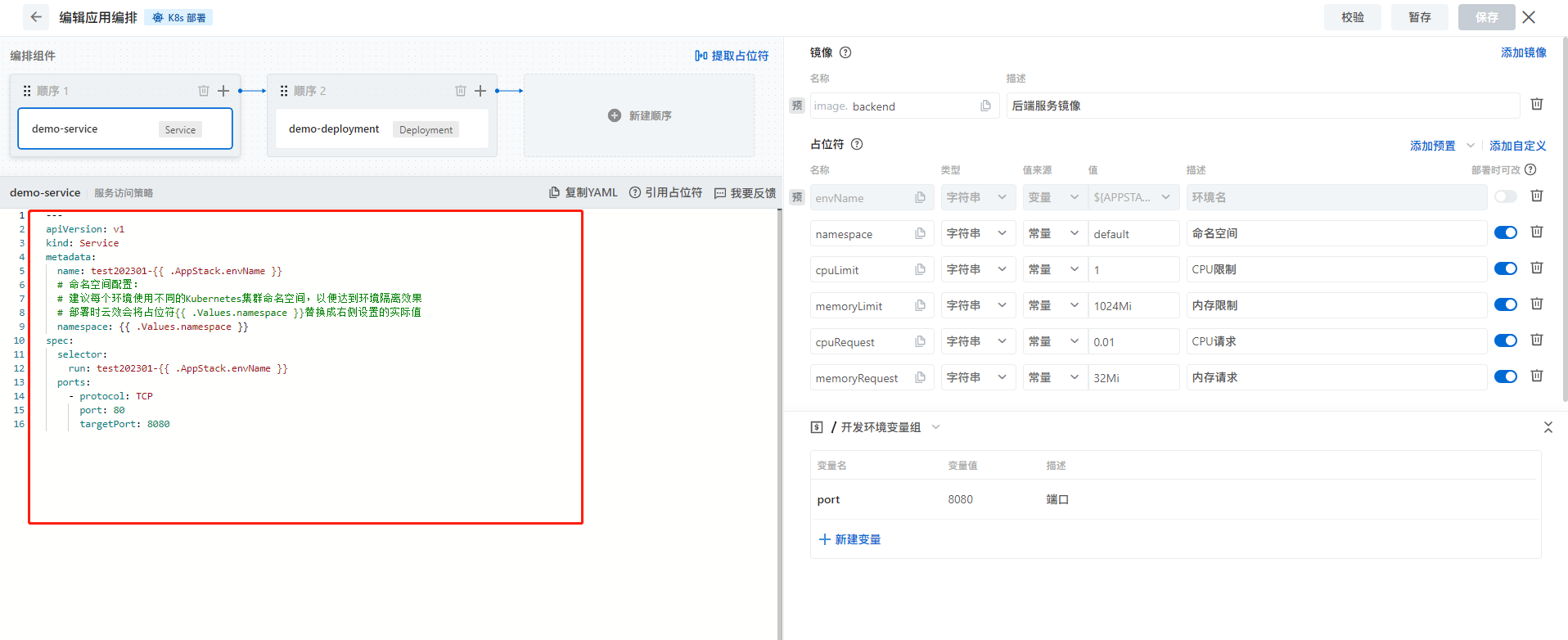Image resolution: width=1568 pixels, height=640 pixels.
Task: Close the edit orchestration dialog
Action: 1529,17
